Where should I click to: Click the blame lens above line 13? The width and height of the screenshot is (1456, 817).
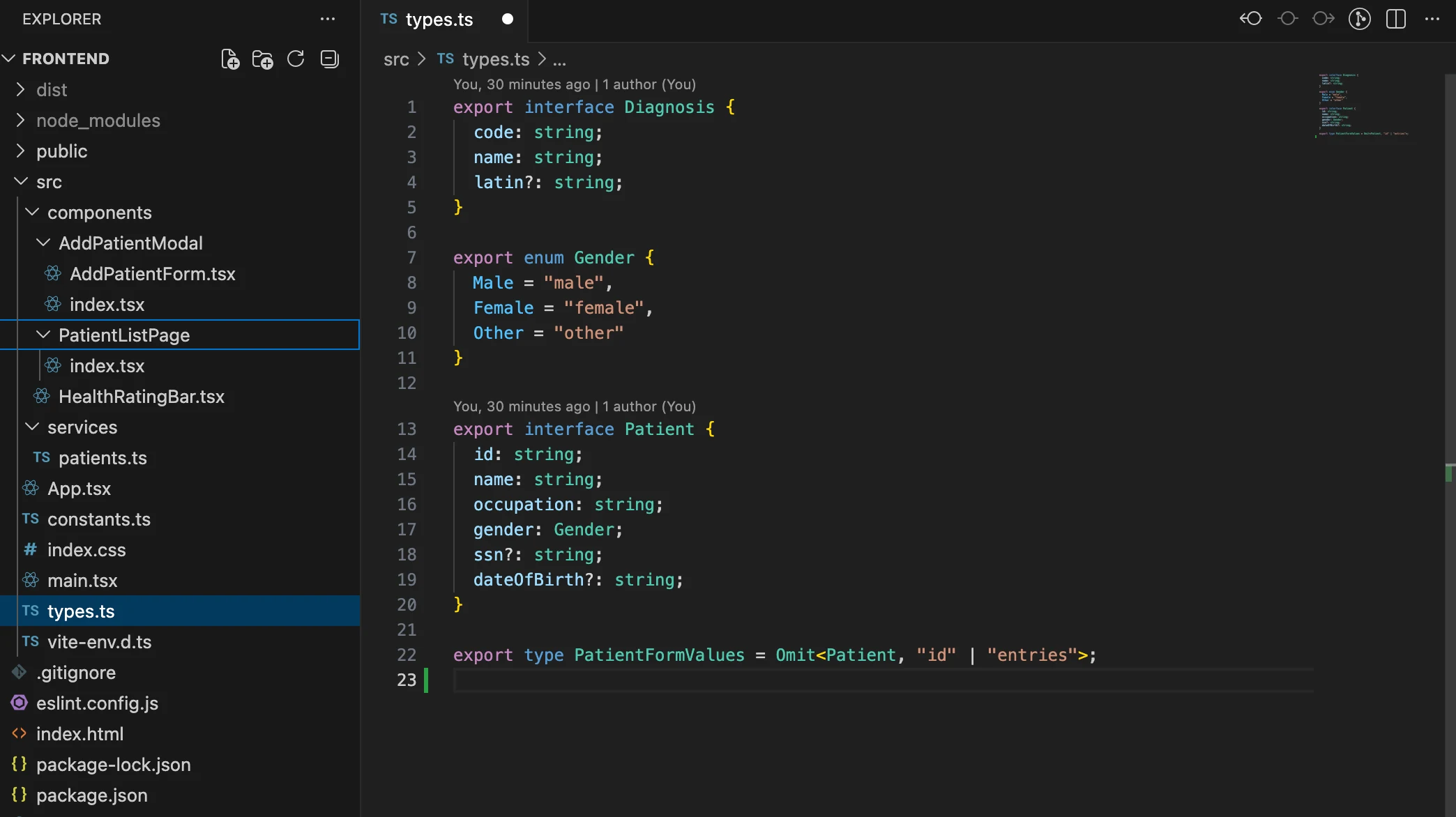point(575,406)
